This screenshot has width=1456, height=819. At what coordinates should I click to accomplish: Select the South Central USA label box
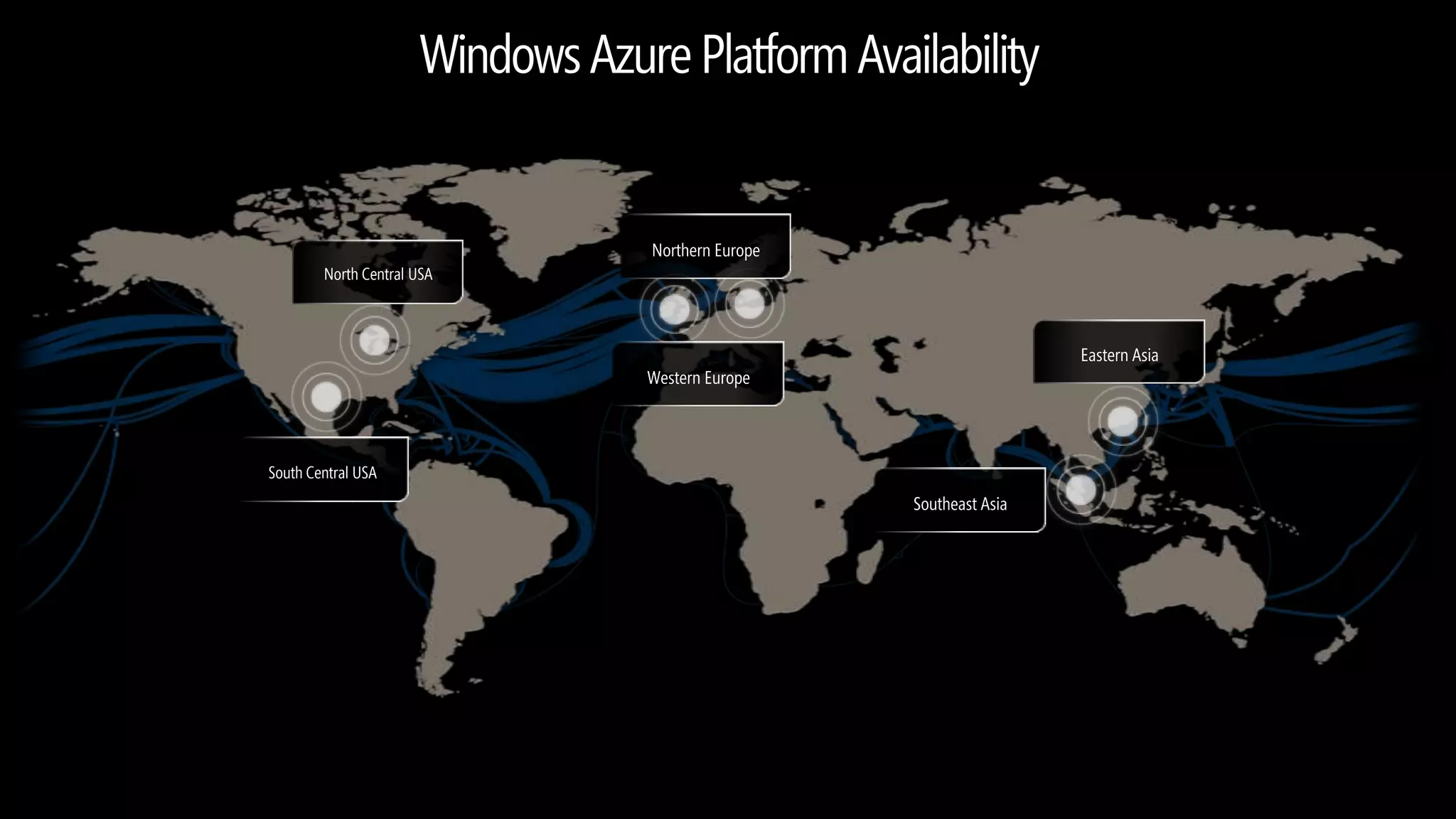[323, 471]
